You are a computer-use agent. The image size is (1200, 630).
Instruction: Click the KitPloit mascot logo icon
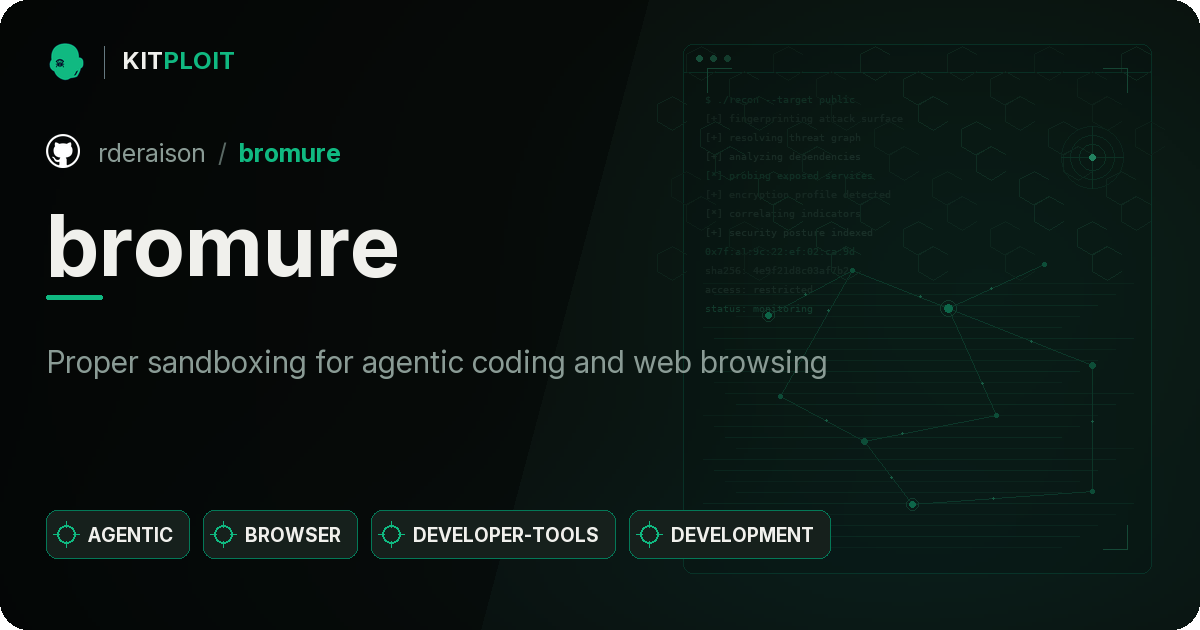(66, 61)
